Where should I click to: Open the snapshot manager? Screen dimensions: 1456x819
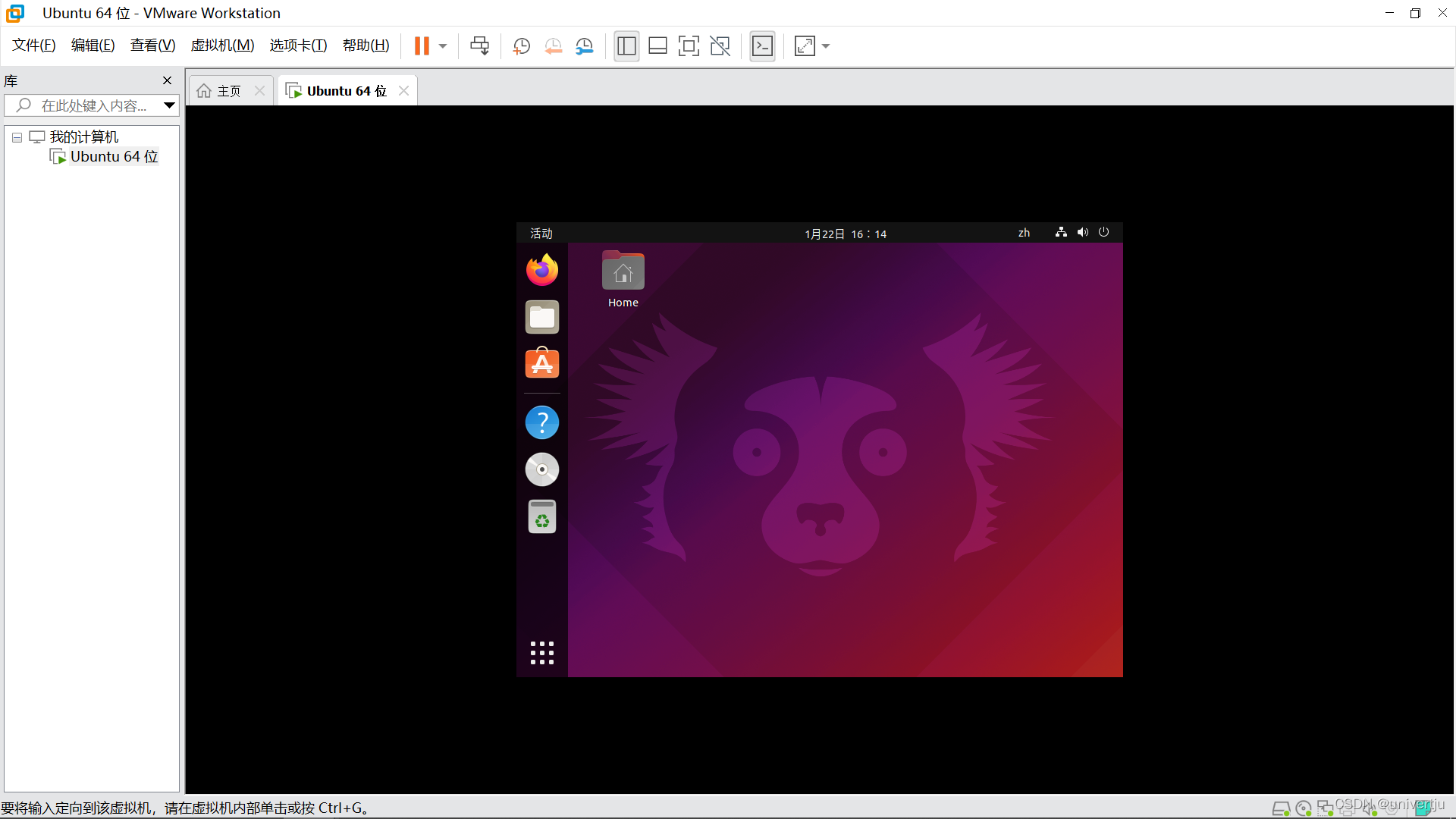pos(584,46)
